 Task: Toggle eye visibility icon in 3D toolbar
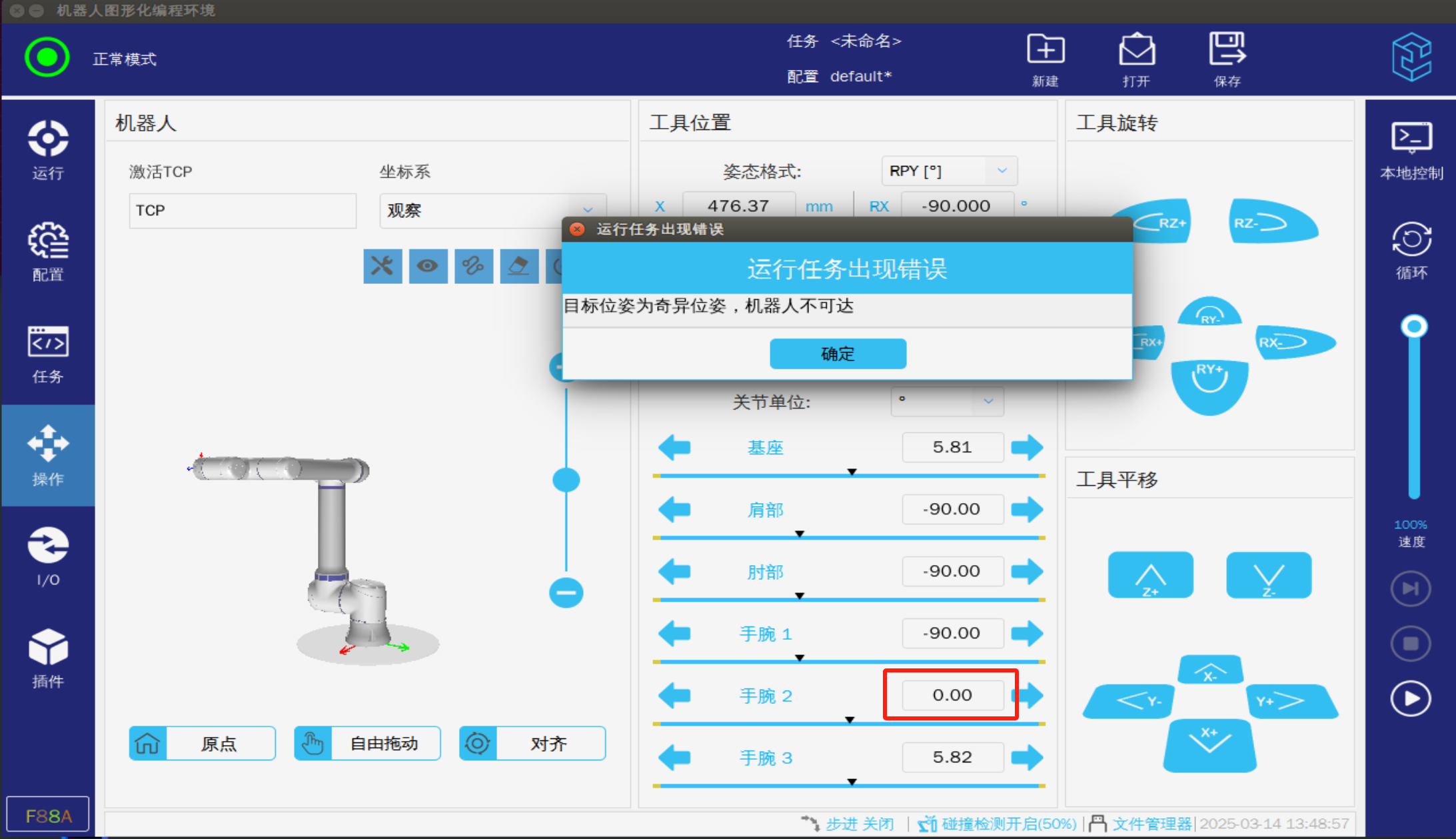(x=428, y=267)
